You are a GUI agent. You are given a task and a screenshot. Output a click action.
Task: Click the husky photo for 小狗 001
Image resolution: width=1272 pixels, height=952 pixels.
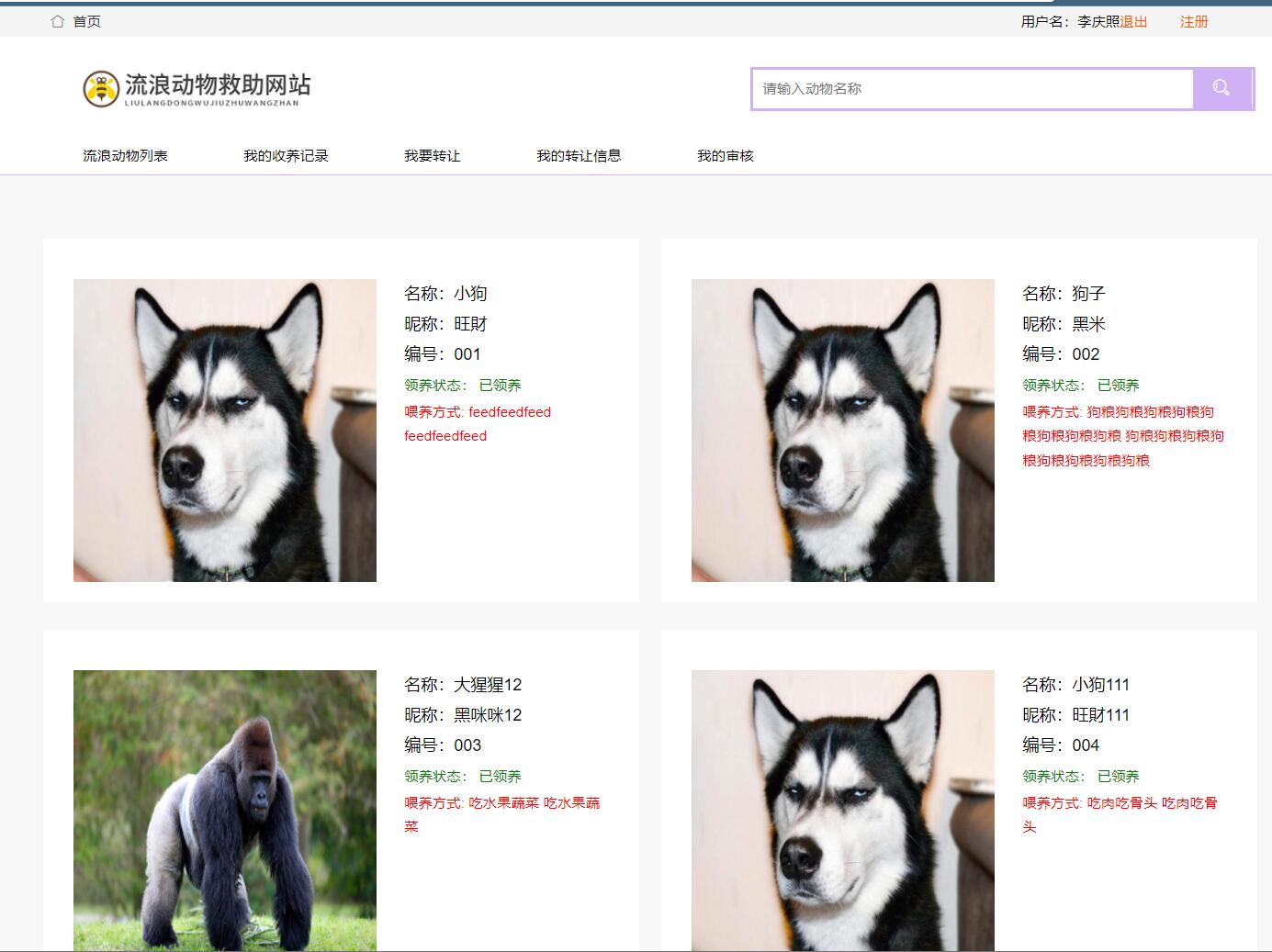tap(225, 430)
